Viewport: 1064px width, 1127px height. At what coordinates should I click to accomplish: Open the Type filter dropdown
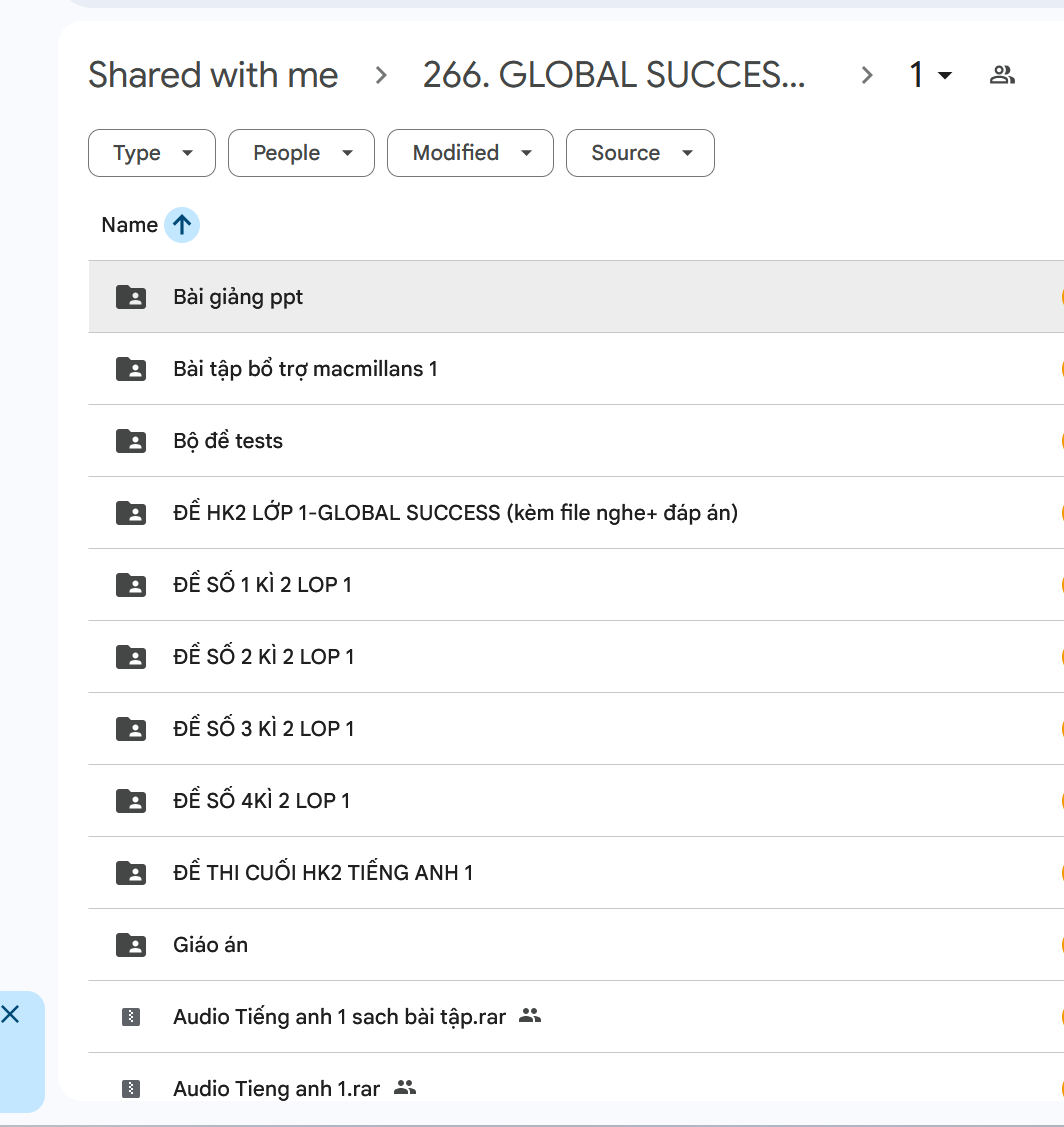pyautogui.click(x=152, y=153)
